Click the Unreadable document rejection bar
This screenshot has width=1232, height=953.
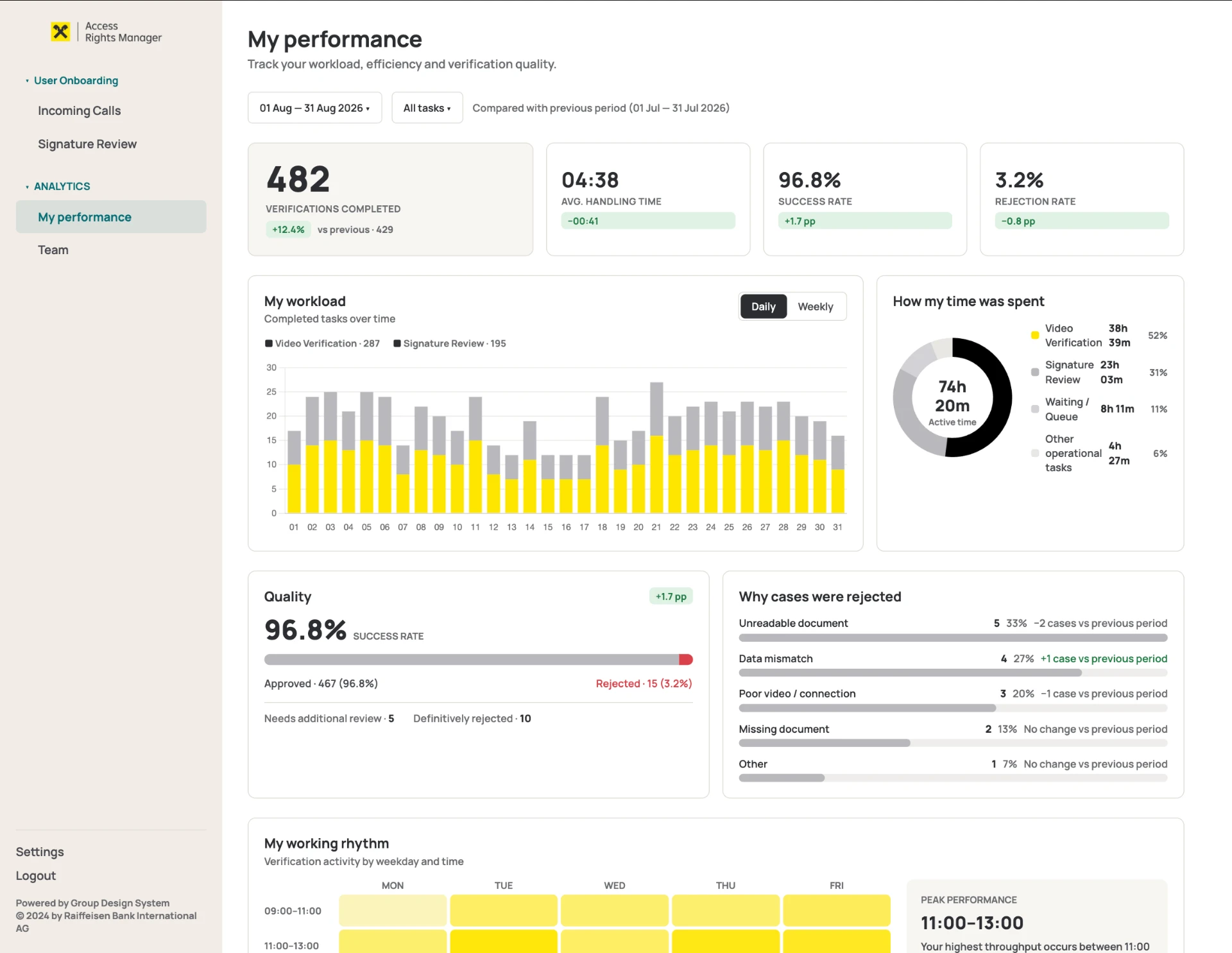[953, 638]
